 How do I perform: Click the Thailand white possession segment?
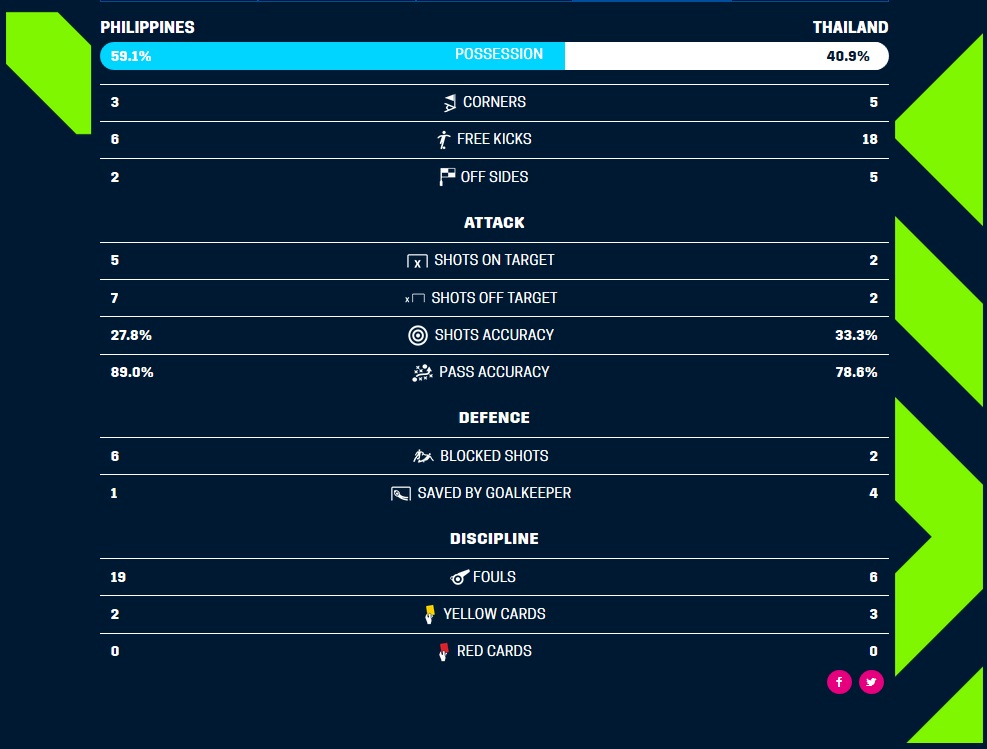pyautogui.click(x=727, y=56)
